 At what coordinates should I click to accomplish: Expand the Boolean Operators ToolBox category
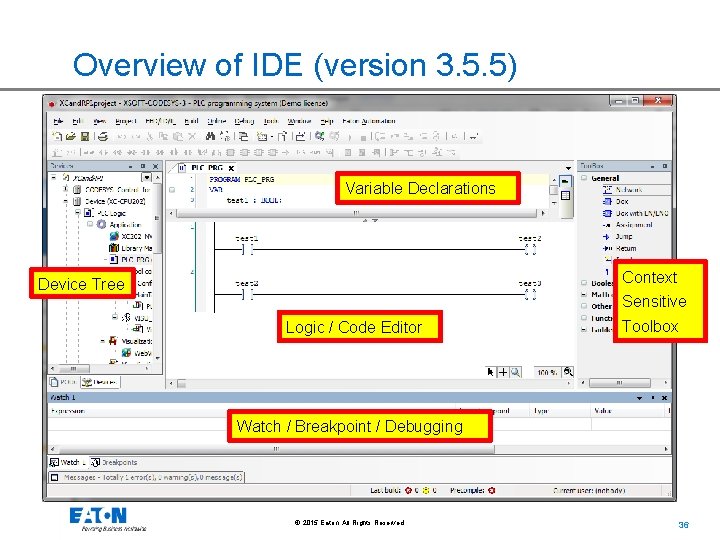coord(584,283)
